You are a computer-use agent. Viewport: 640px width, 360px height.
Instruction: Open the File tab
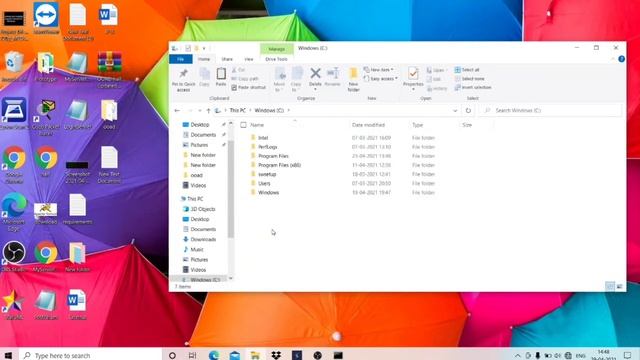[x=180, y=59]
